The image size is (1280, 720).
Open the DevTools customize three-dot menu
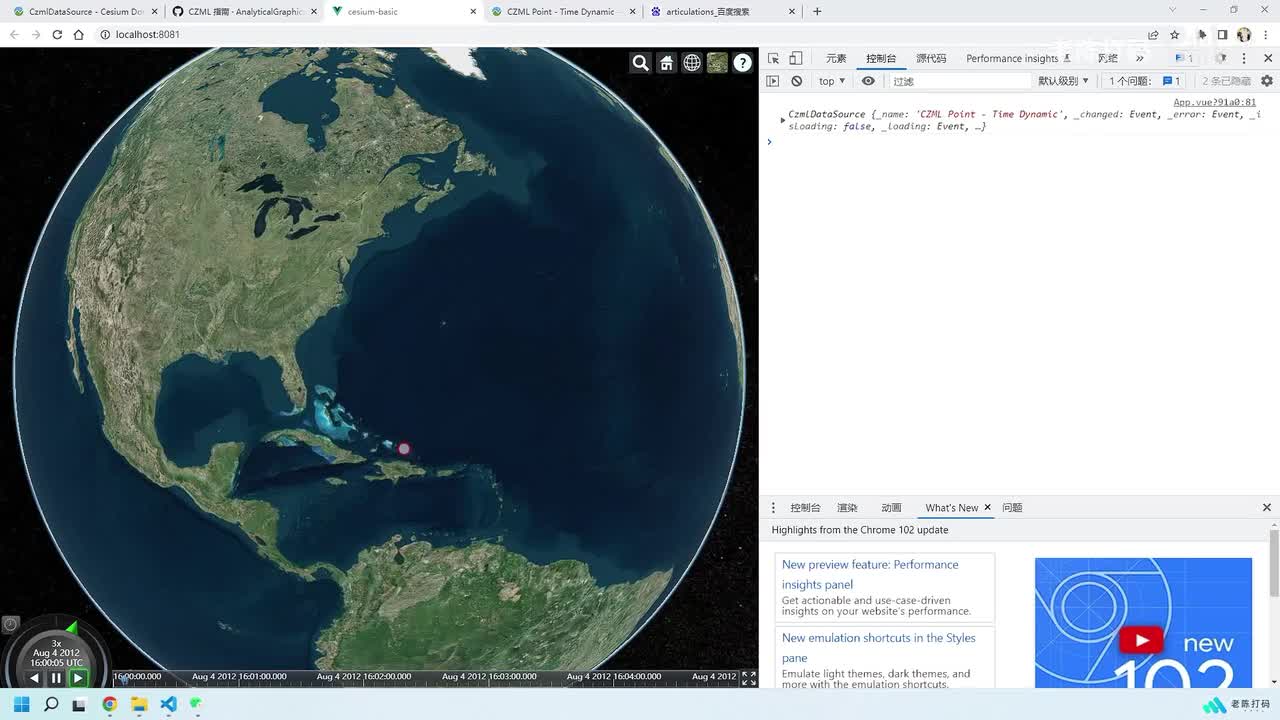[1244, 58]
